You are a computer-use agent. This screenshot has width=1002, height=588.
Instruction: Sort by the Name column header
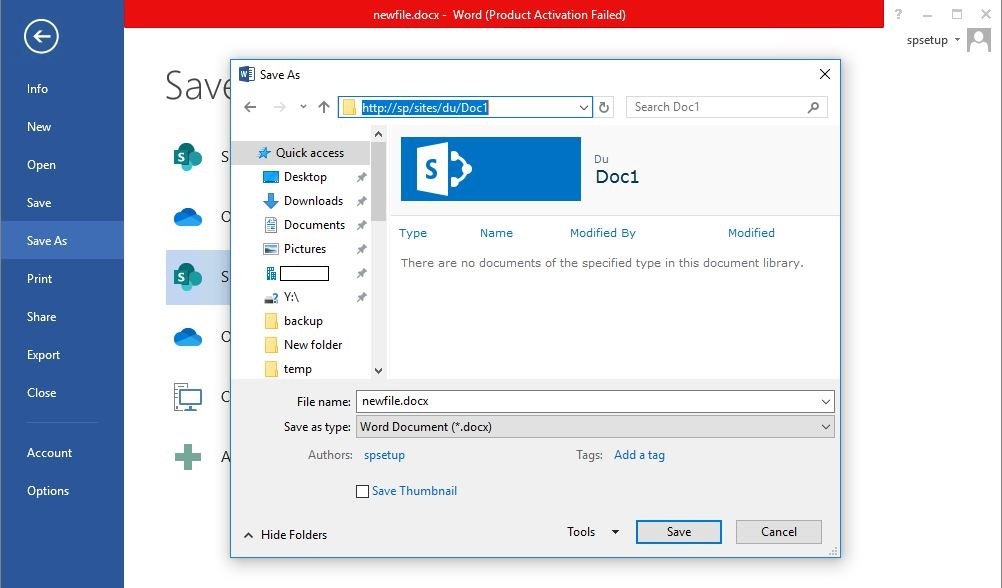496,233
